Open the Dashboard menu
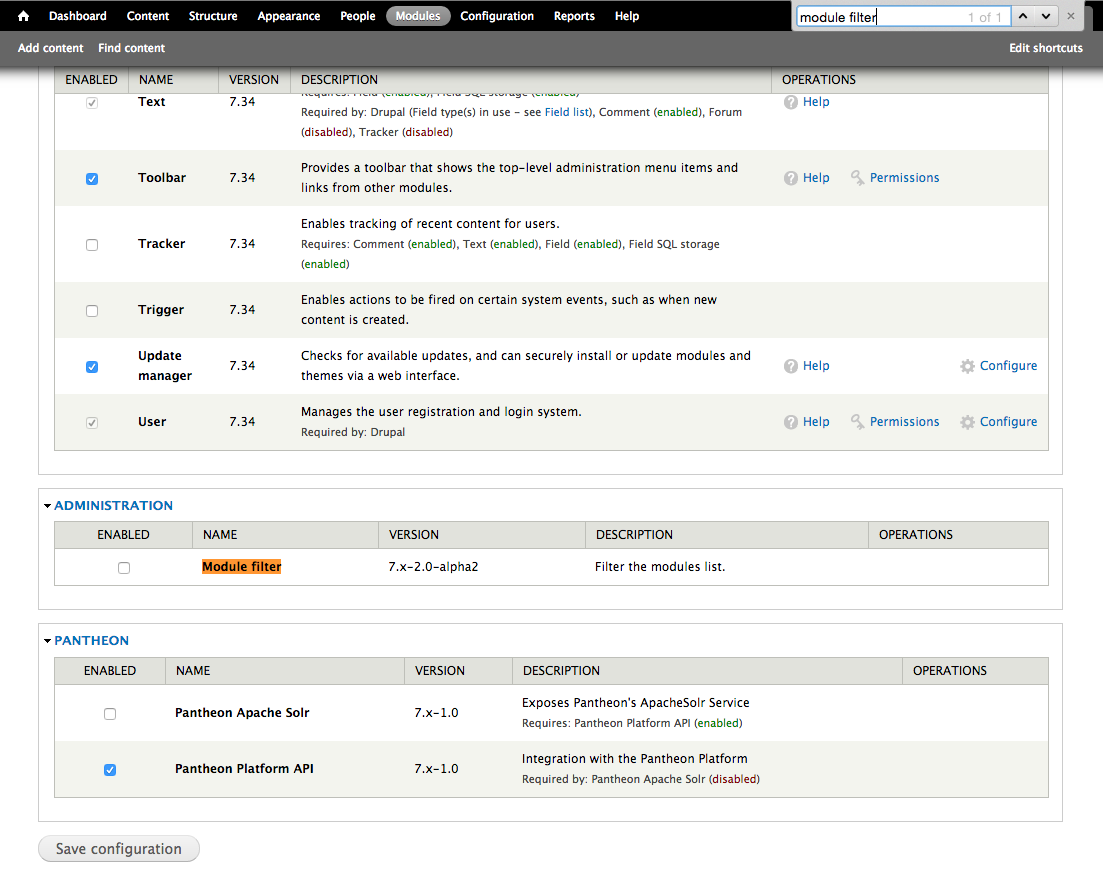The image size is (1103, 883). pos(77,16)
